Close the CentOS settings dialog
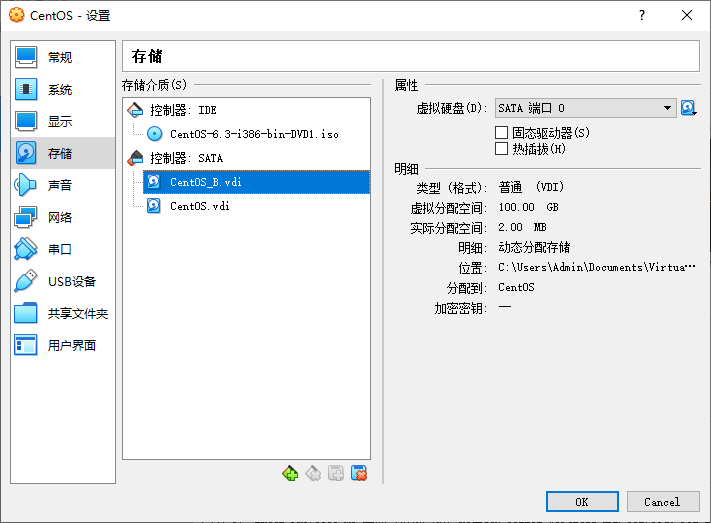This screenshot has height=523, width=711. (687, 15)
